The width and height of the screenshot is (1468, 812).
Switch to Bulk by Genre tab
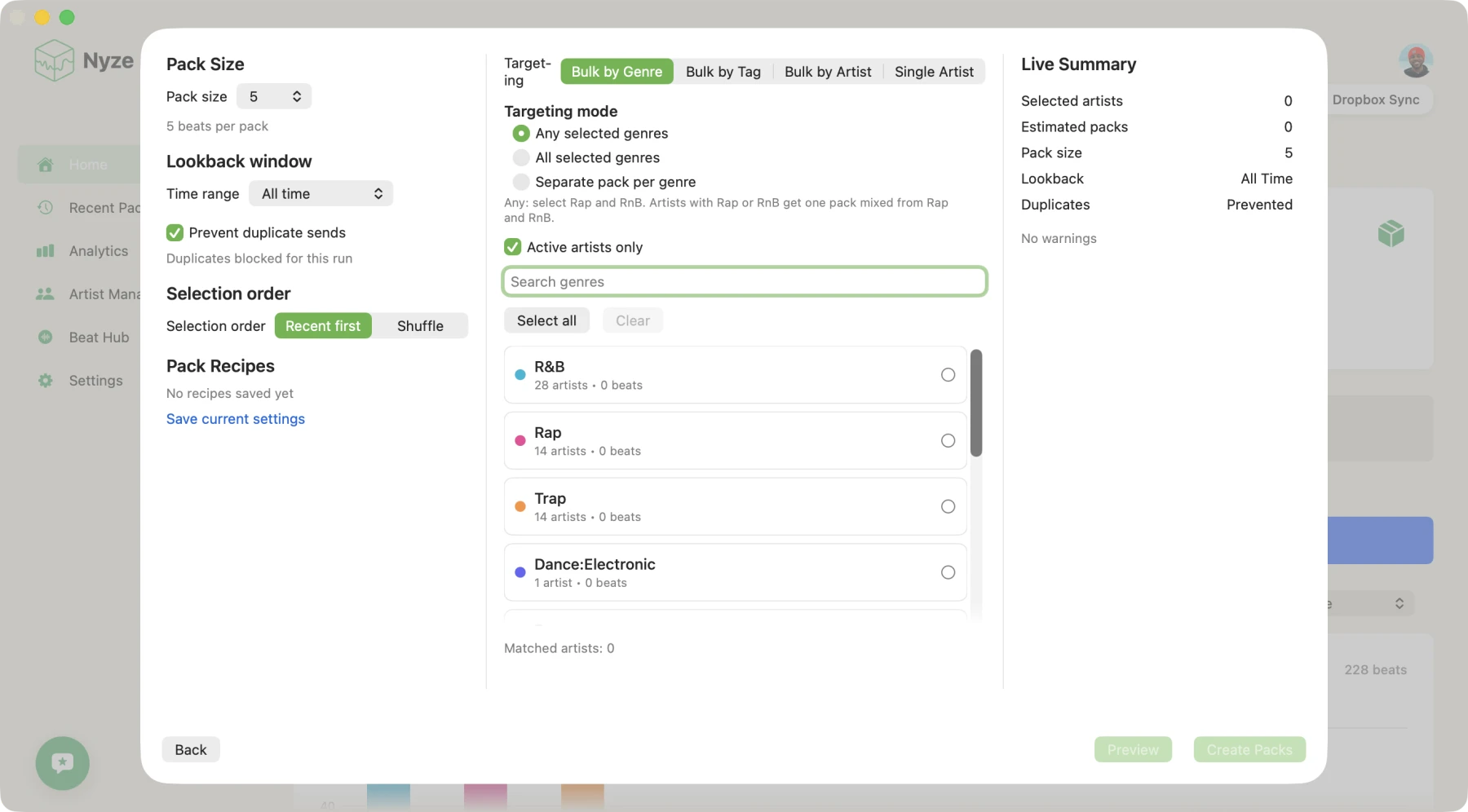click(x=617, y=72)
